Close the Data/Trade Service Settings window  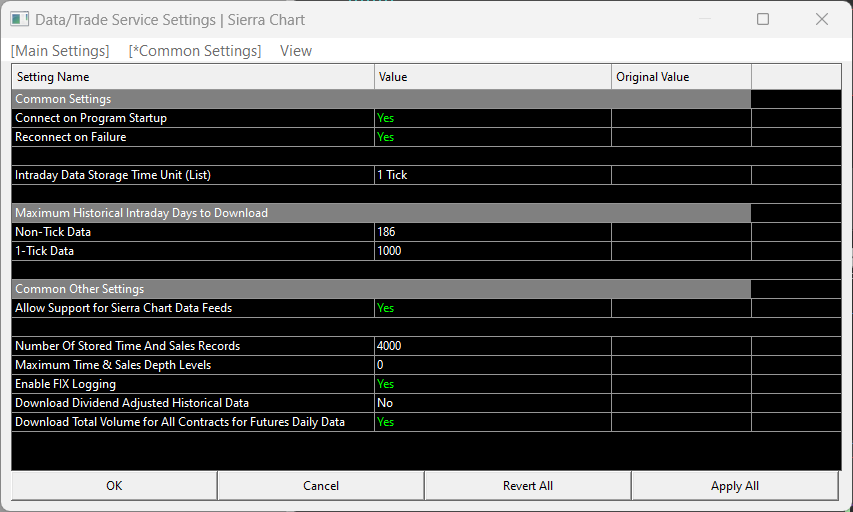pos(821,20)
